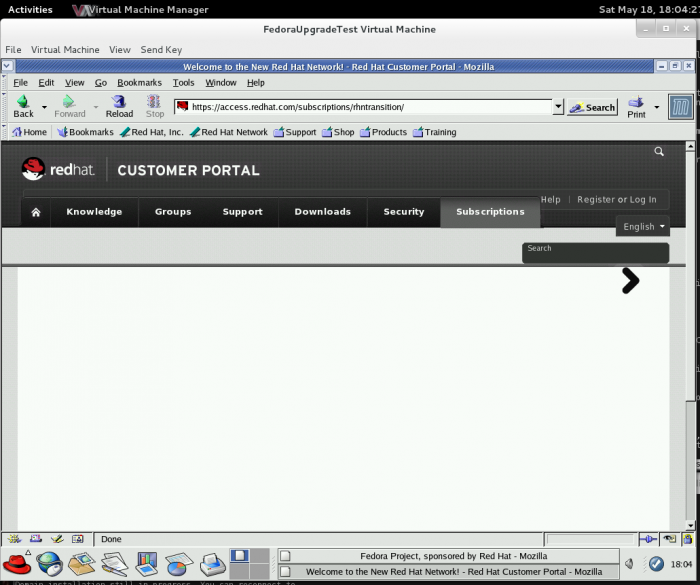Click the Red Hat main menu icon
This screenshot has height=585, width=700.
tap(17, 563)
